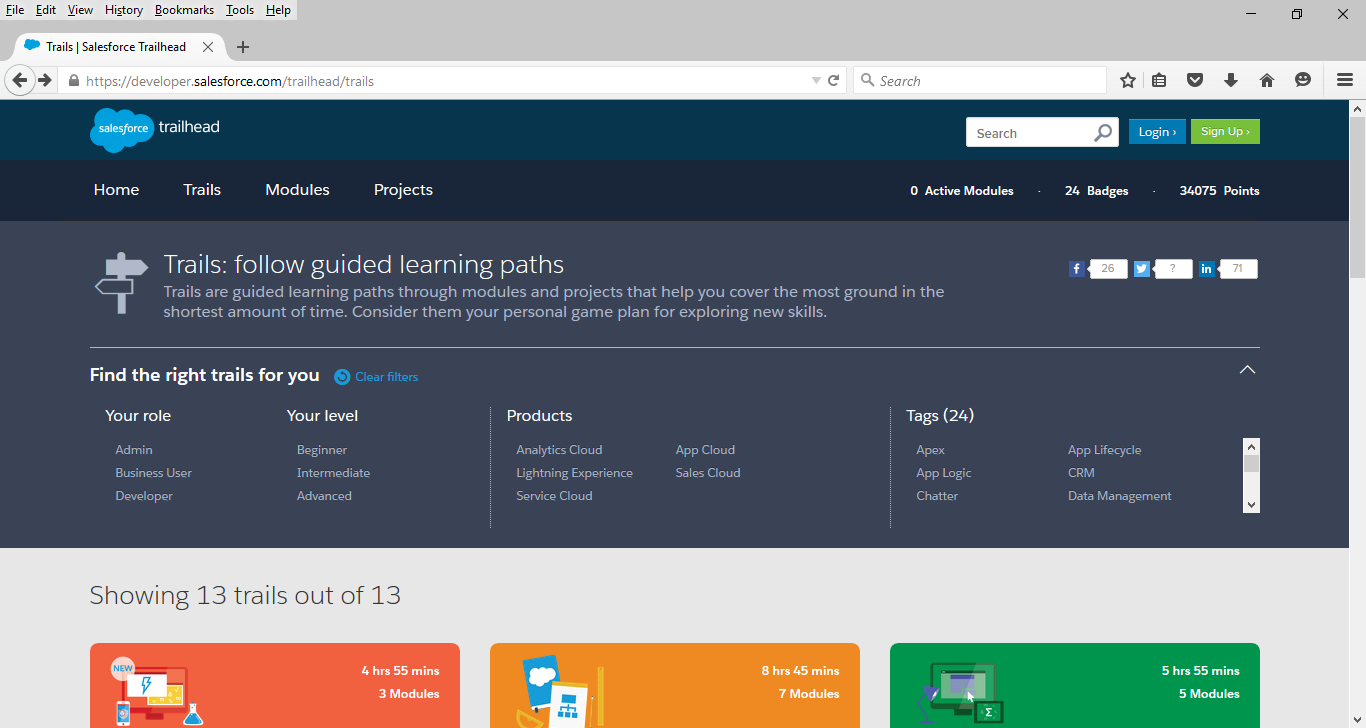Select the Apex tag

click(x=930, y=450)
